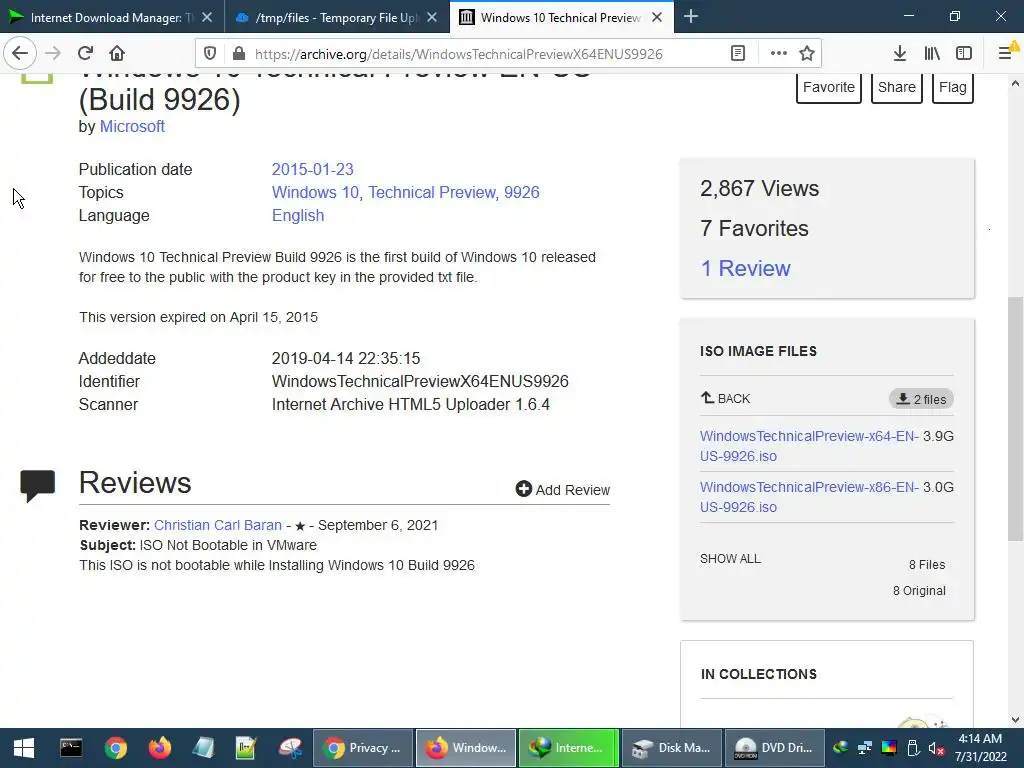Open page actions three-dot menu

coord(778,54)
